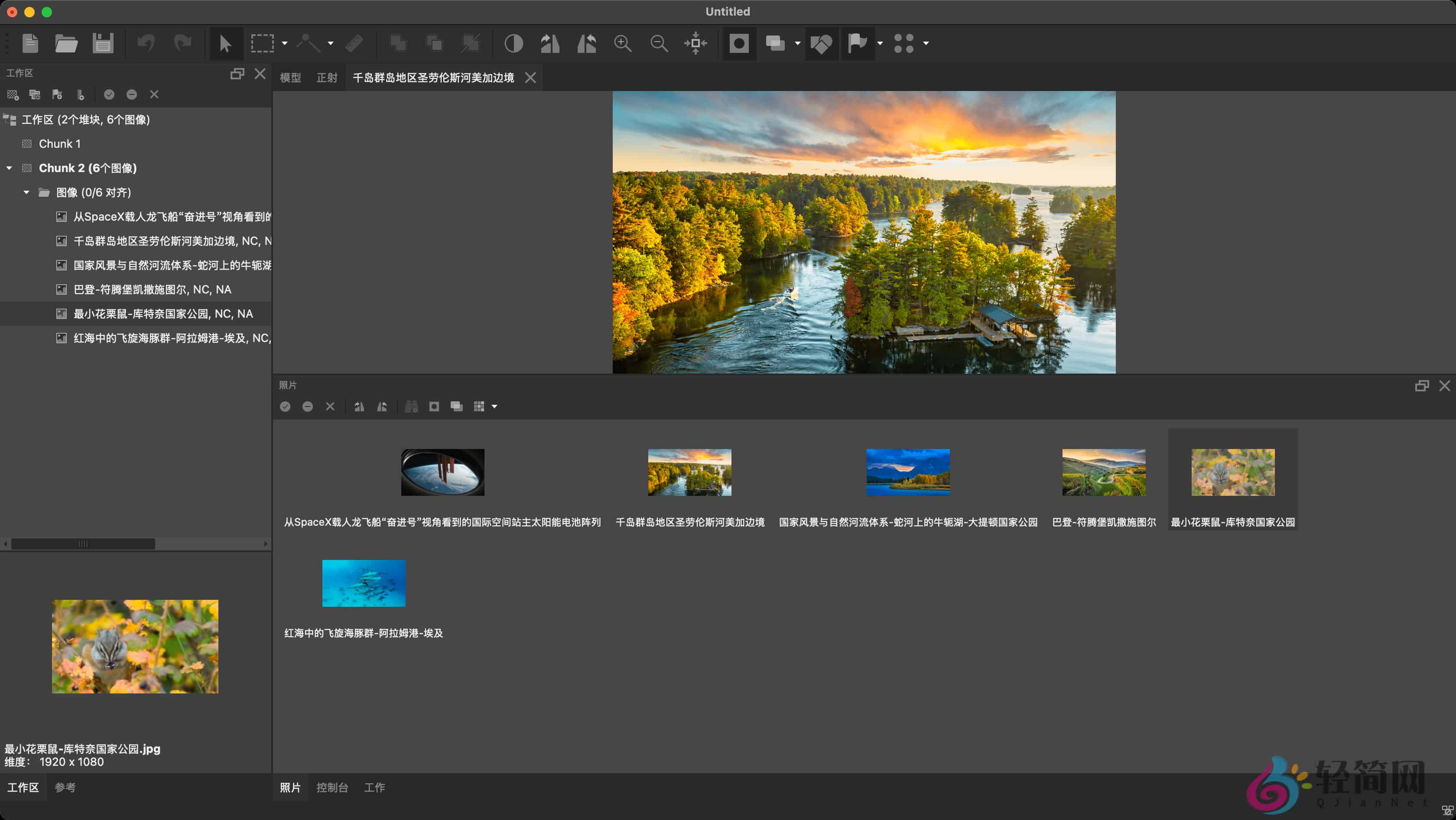This screenshot has height=820, width=1456.
Task: Activate the rectangle selection tool
Action: click(263, 43)
